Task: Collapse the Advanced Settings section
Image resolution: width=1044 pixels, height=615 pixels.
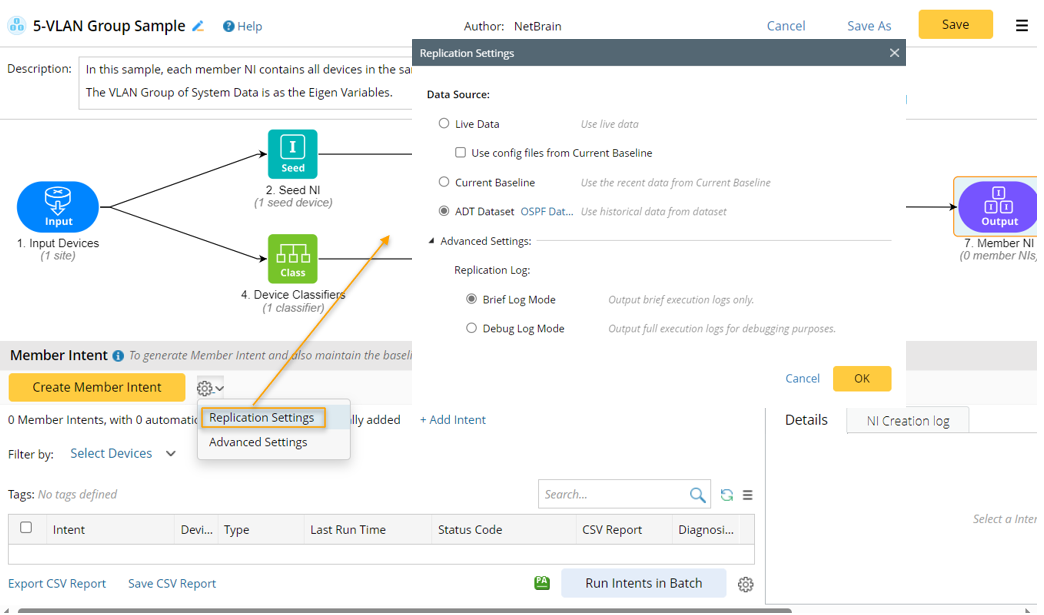Action: [432, 241]
